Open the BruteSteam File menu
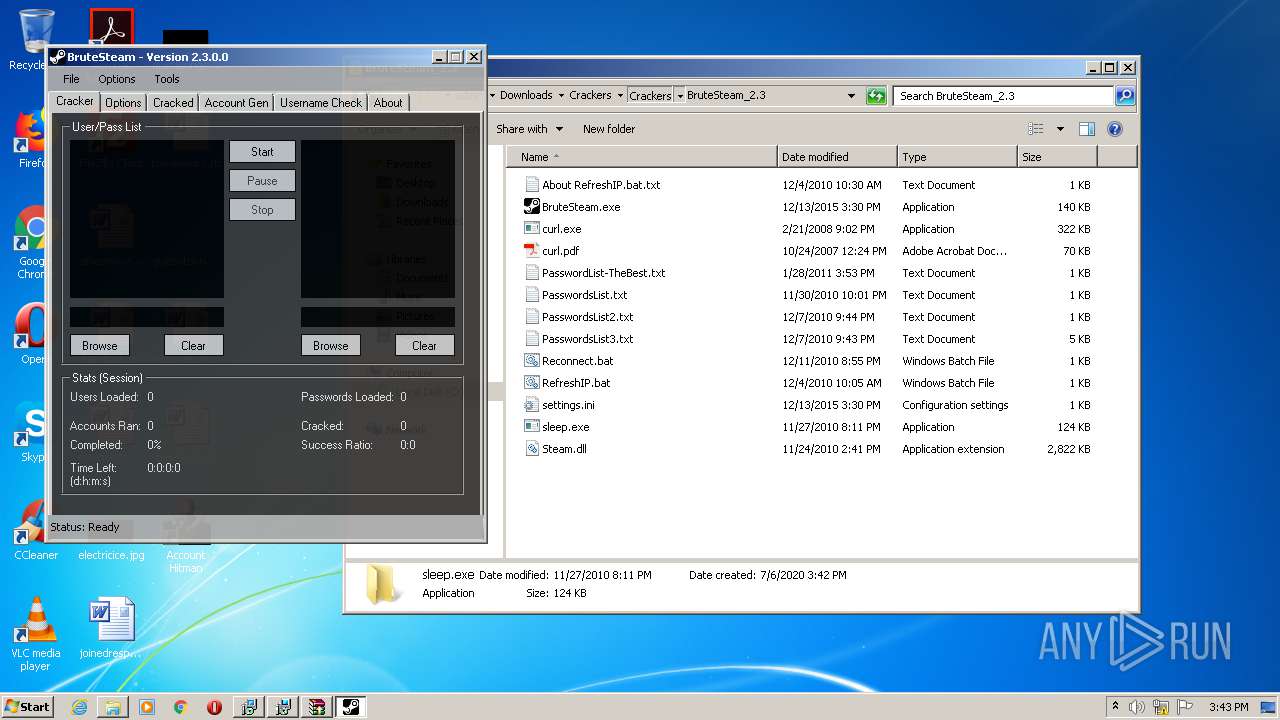 71,79
